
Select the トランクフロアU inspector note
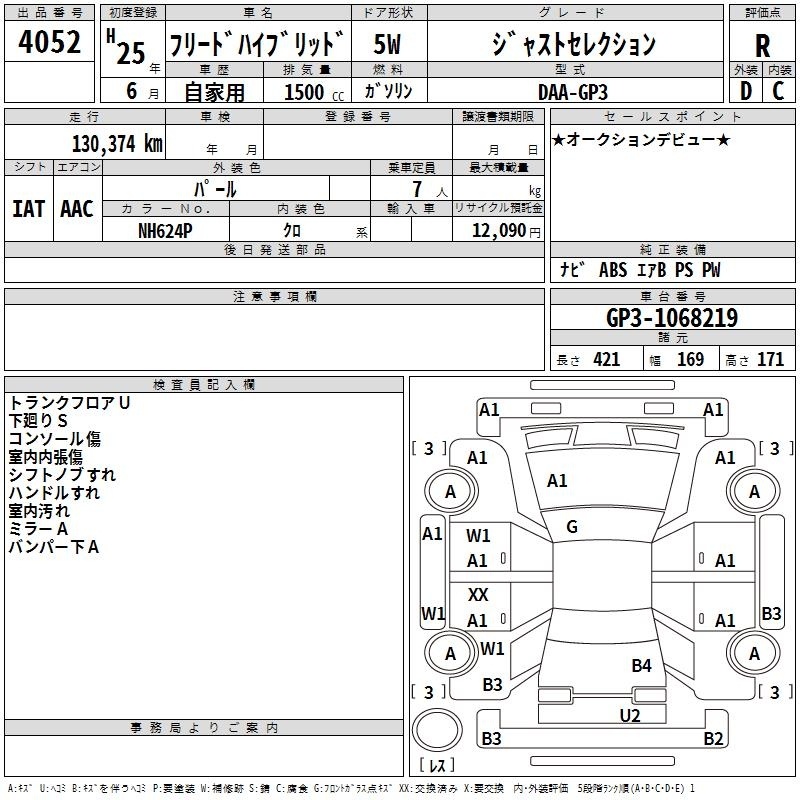pyautogui.click(x=70, y=403)
